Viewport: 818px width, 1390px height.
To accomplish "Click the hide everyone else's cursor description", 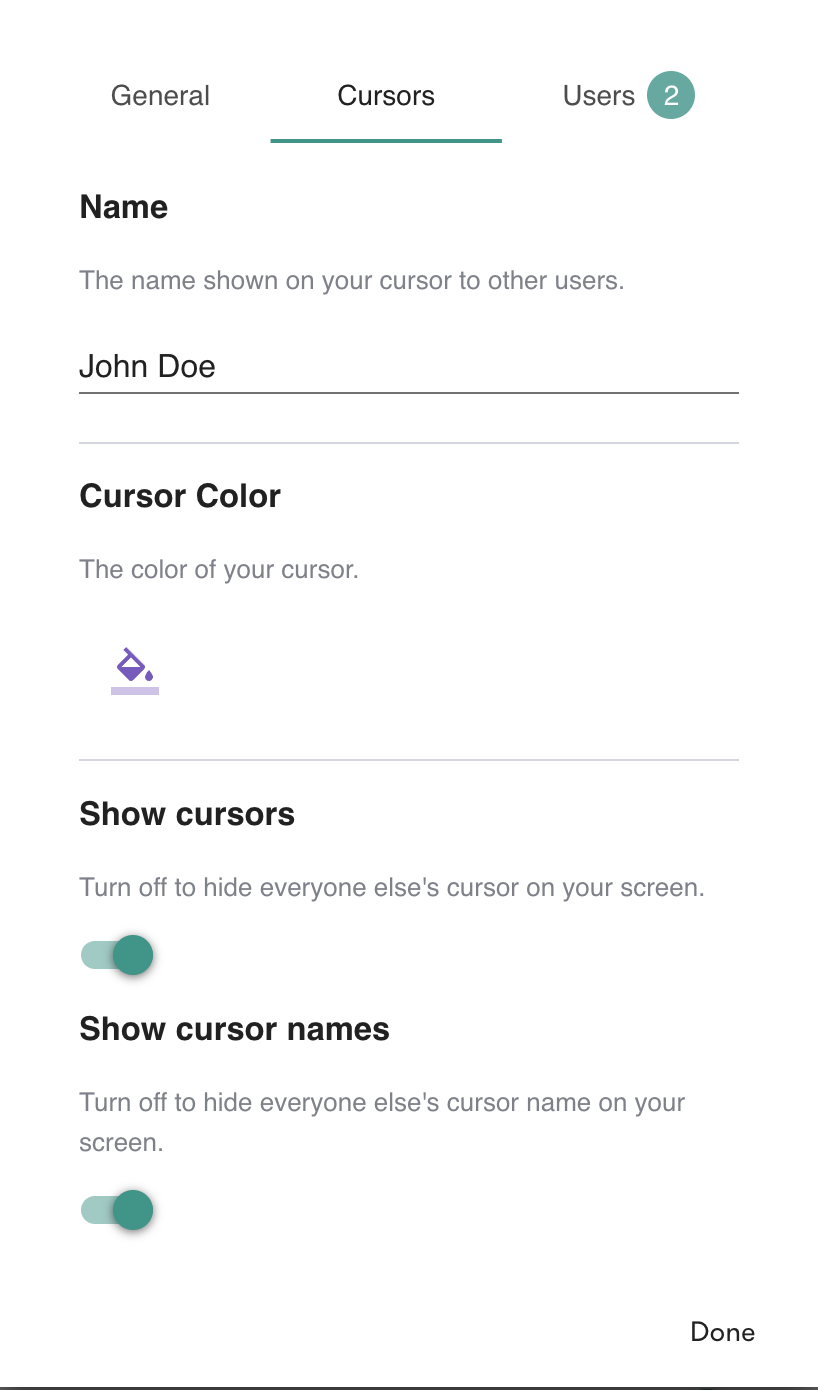I will click(x=392, y=888).
